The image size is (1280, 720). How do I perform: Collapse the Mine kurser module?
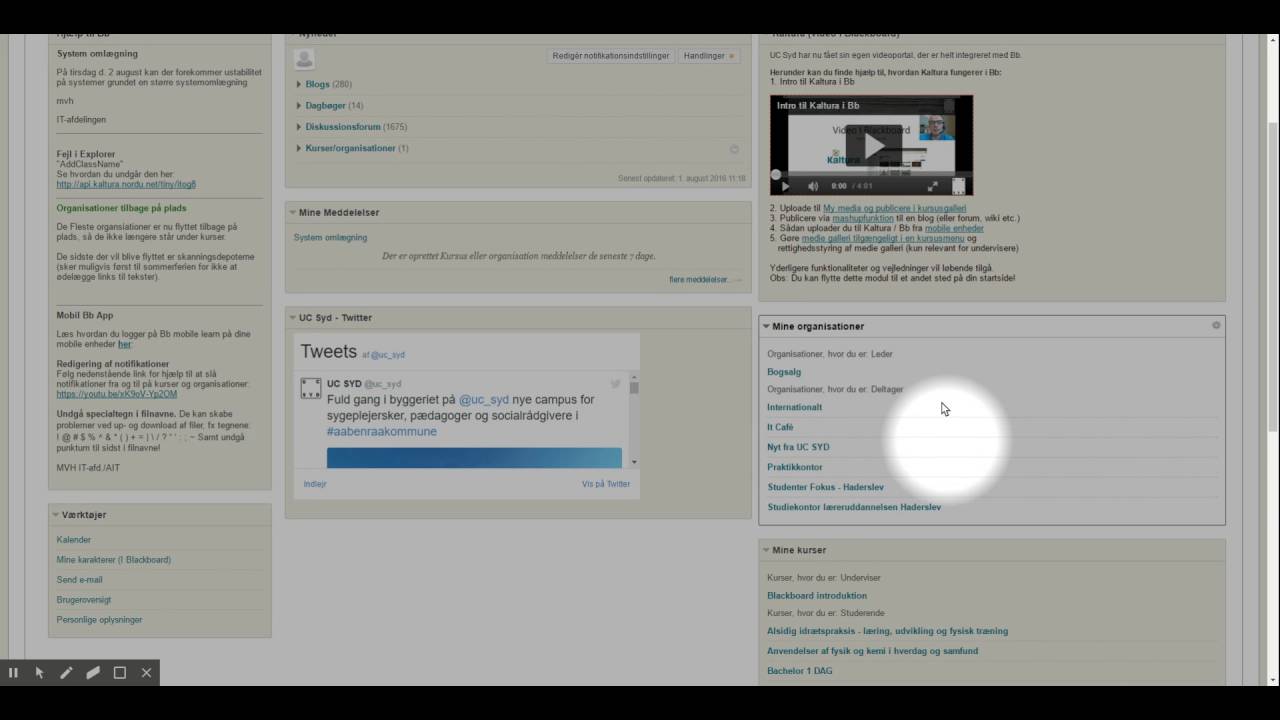click(766, 550)
